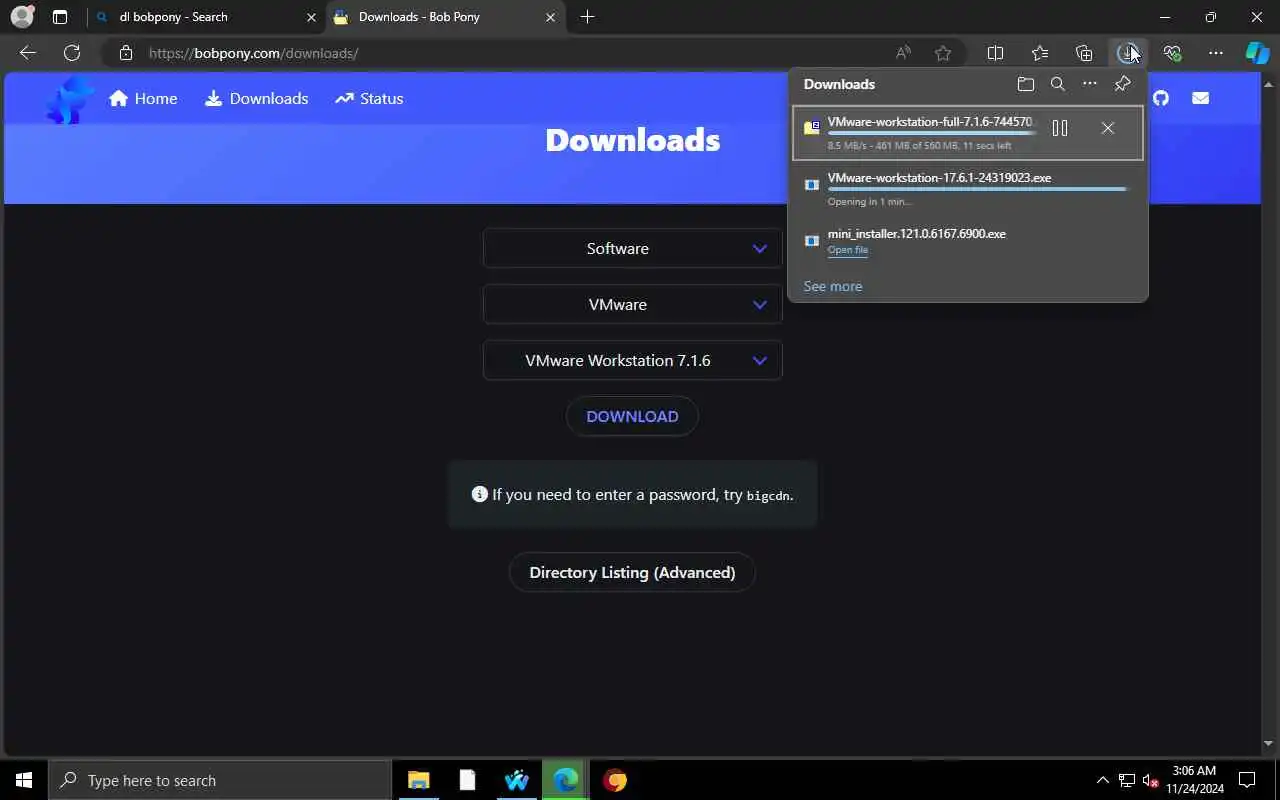The width and height of the screenshot is (1280, 800).
Task: Go back using the browser back arrow
Action: pos(28,53)
